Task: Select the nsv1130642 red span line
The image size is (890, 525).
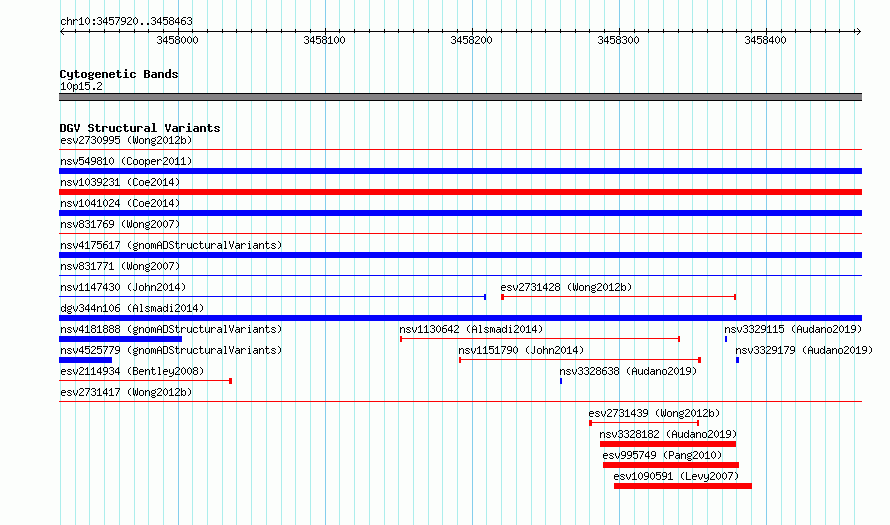Action: [540, 339]
